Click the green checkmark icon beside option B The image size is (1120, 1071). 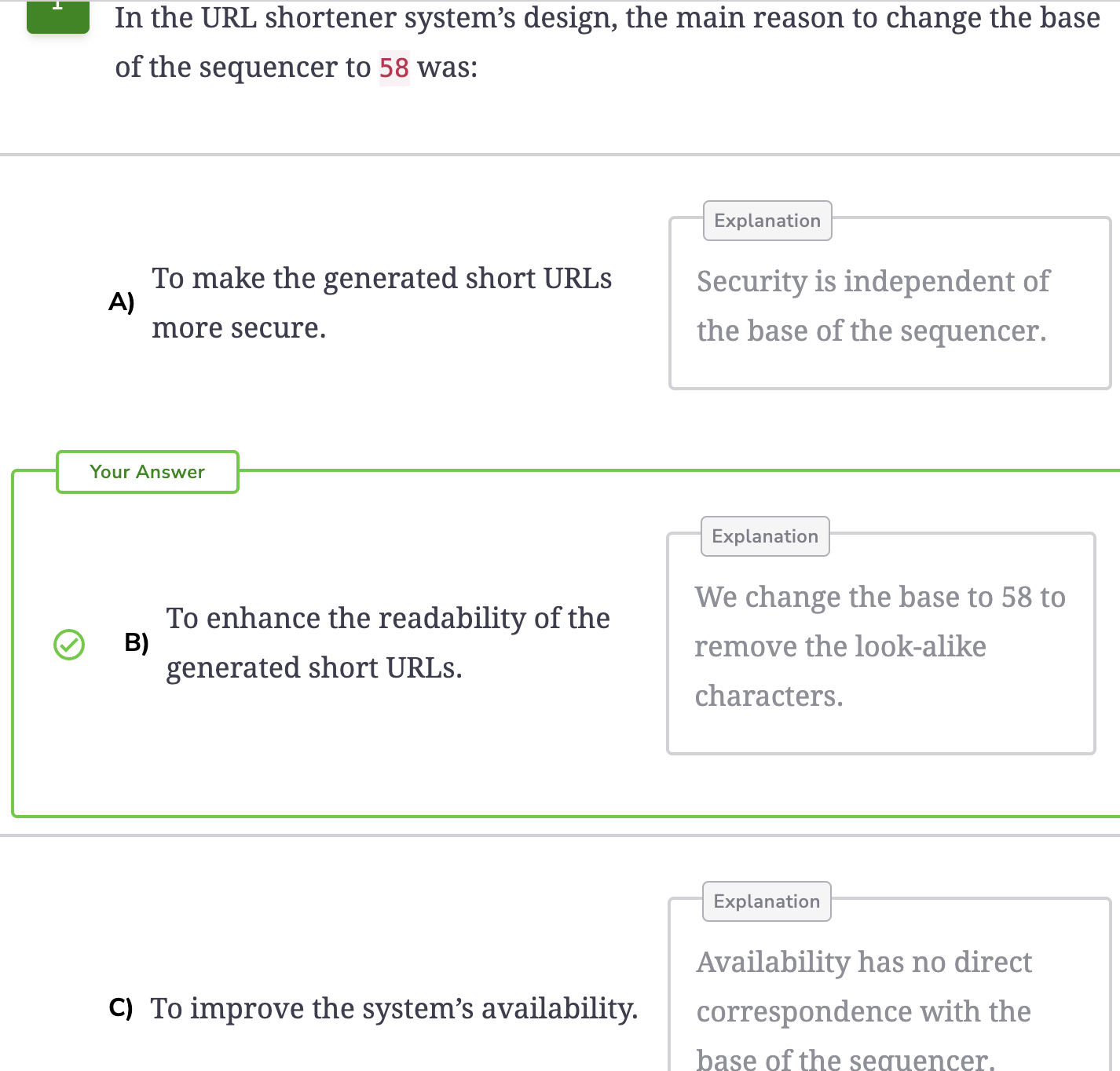tap(69, 645)
